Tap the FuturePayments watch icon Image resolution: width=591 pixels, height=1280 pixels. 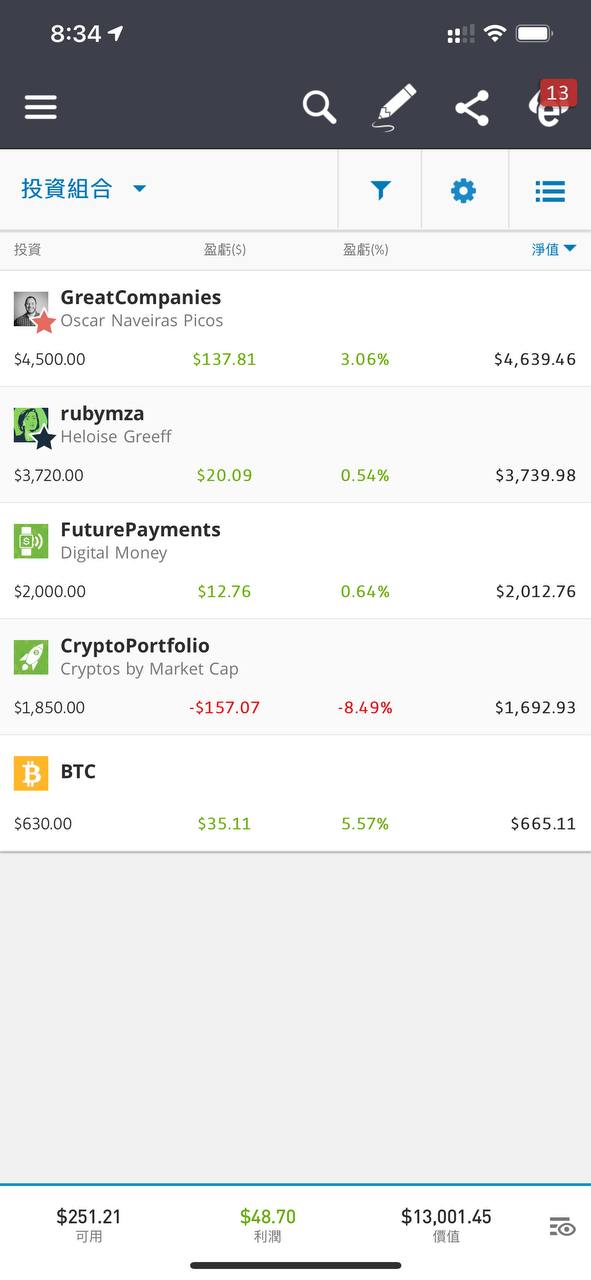(x=31, y=541)
